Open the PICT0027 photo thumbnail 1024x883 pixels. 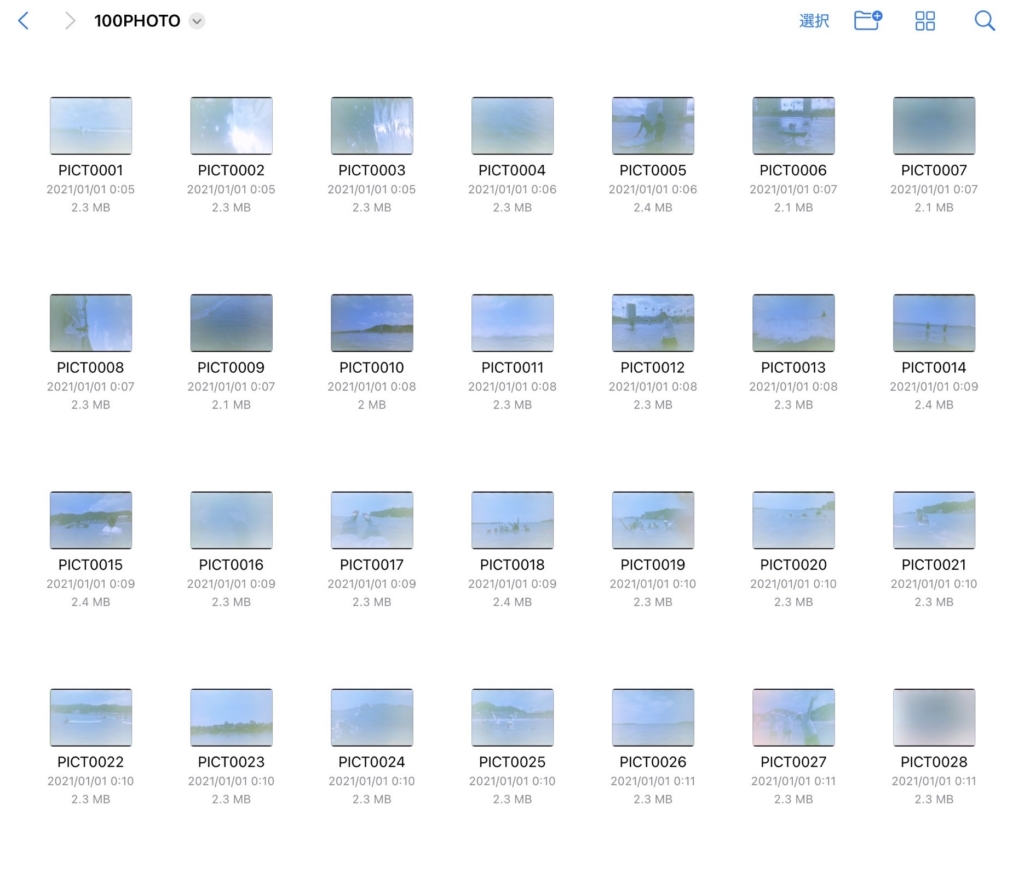click(793, 717)
